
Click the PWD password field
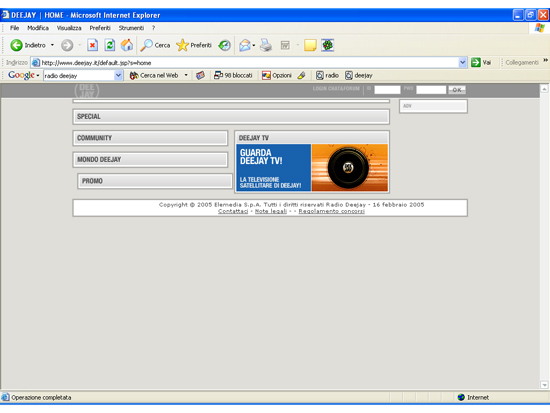point(431,90)
